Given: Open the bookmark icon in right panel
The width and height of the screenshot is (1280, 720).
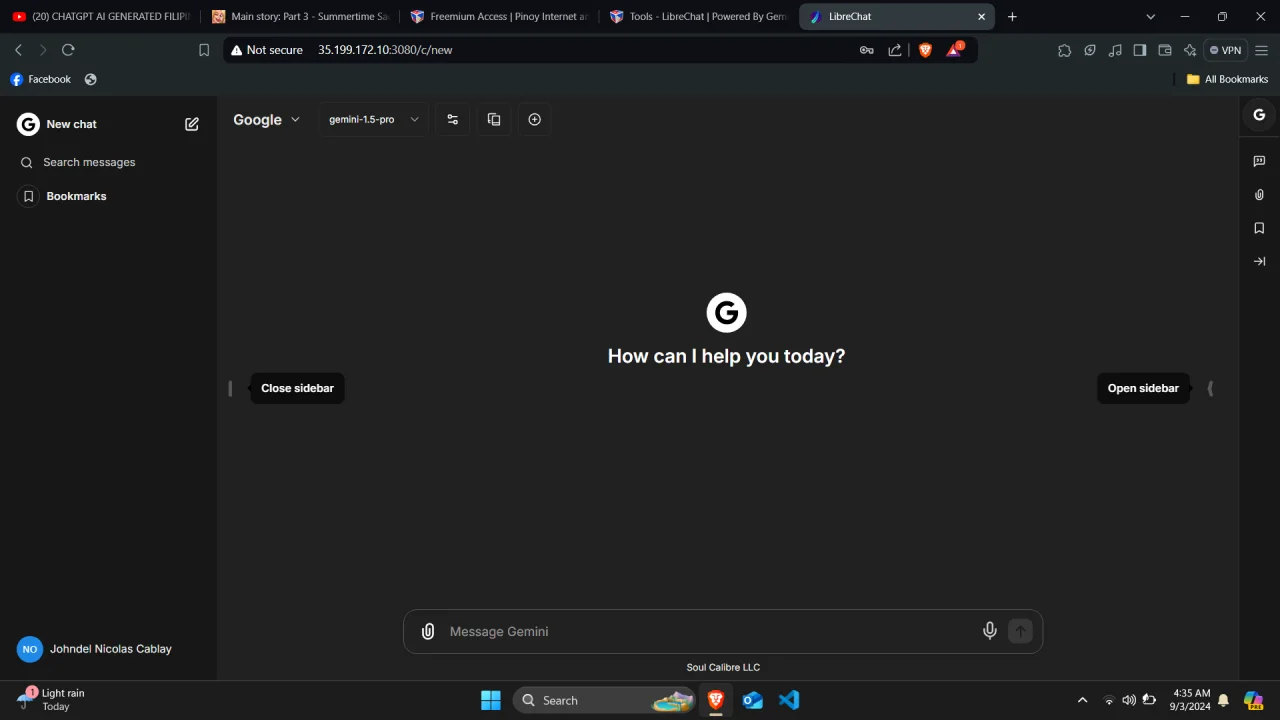Looking at the screenshot, I should (x=1259, y=228).
